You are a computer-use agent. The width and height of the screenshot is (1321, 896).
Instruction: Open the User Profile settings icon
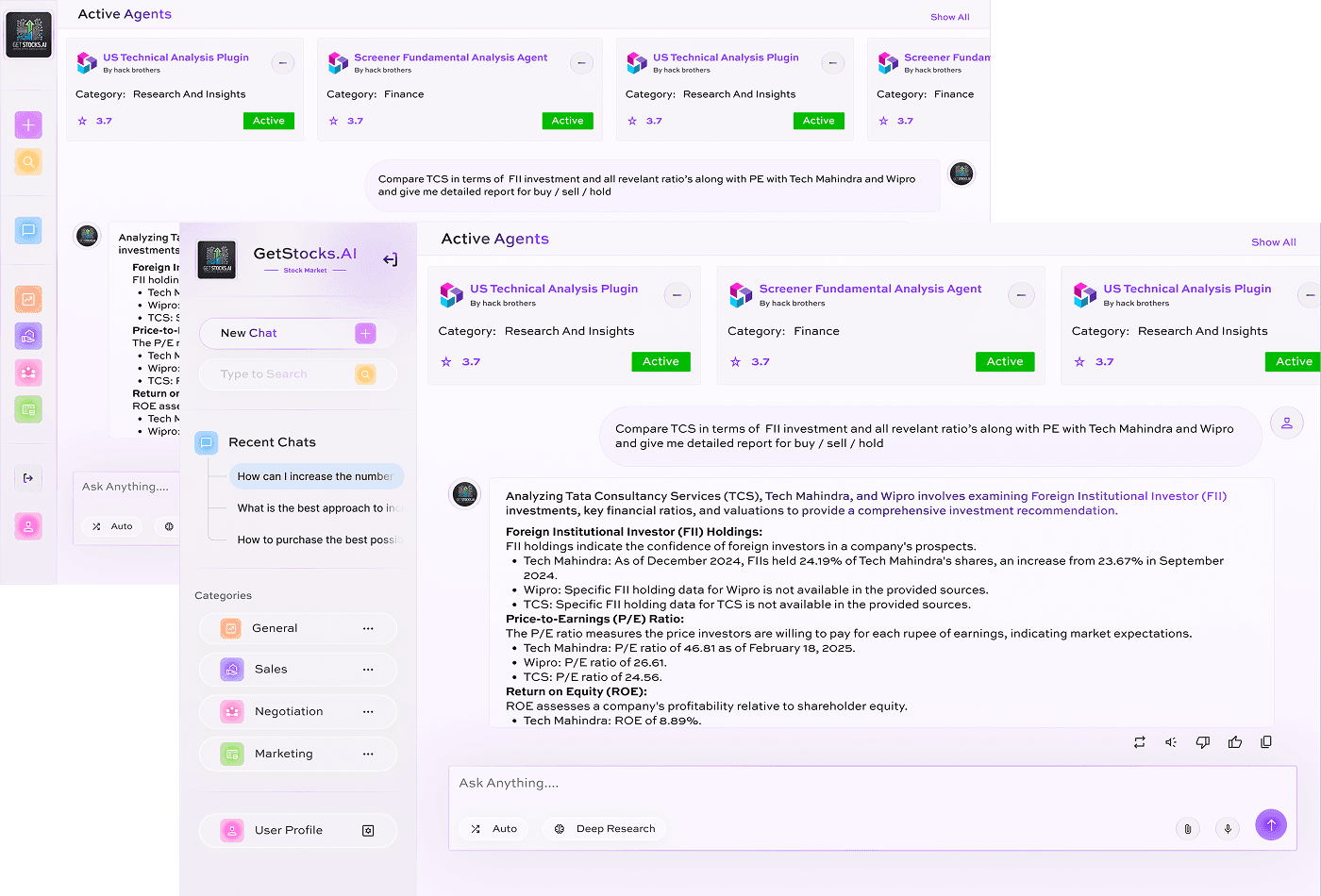[x=368, y=831]
